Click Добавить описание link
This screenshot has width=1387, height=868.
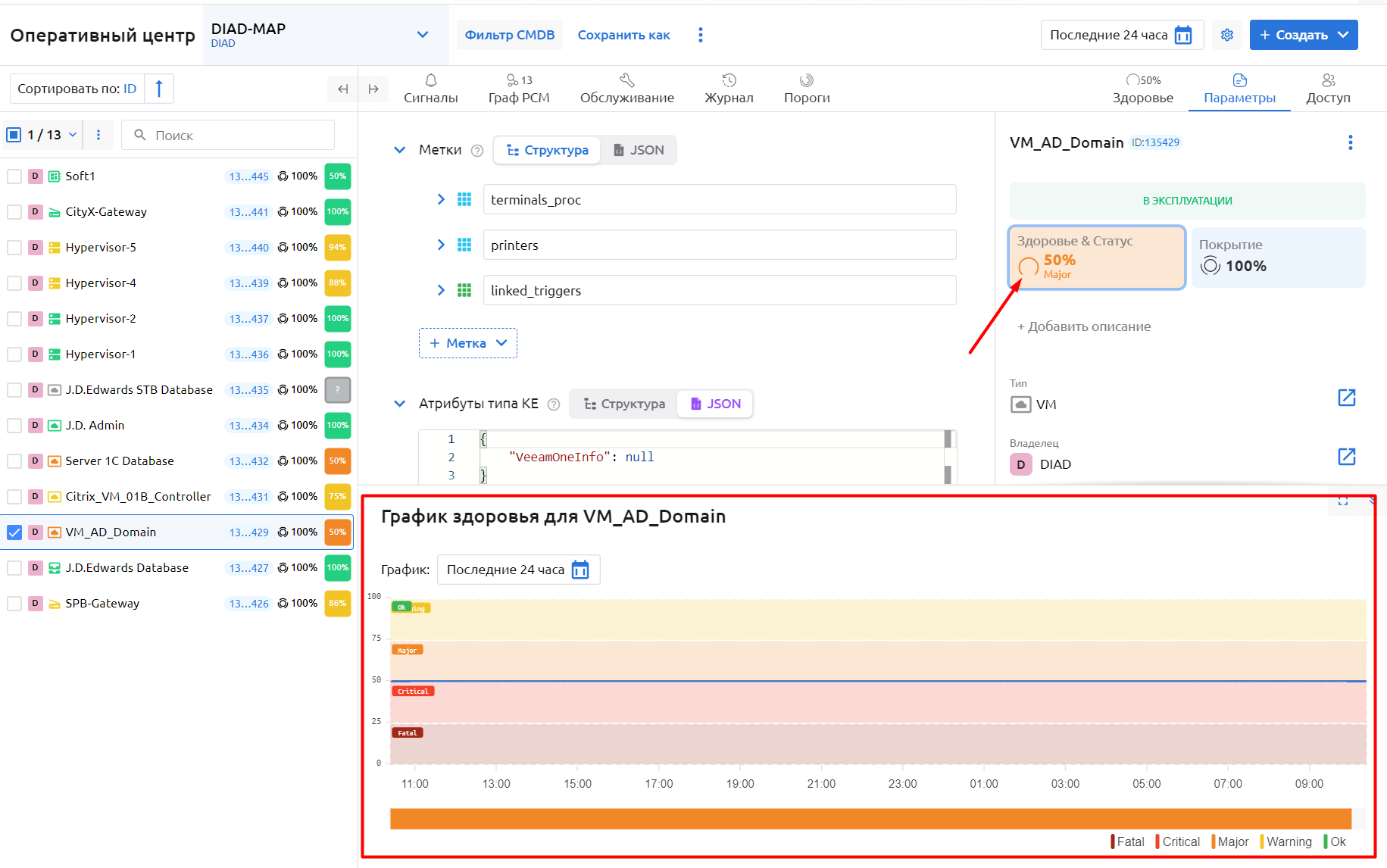click(1083, 326)
